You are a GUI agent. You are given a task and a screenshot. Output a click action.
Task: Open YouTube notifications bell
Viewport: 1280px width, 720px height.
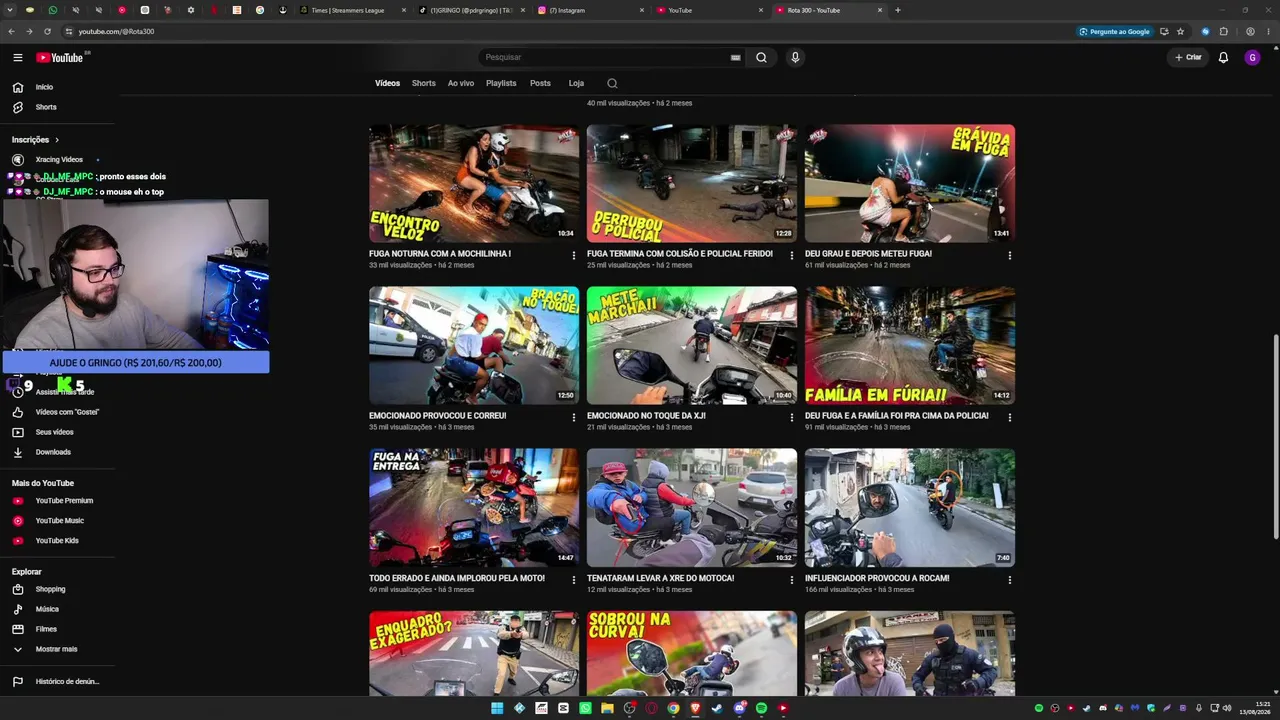(1223, 57)
